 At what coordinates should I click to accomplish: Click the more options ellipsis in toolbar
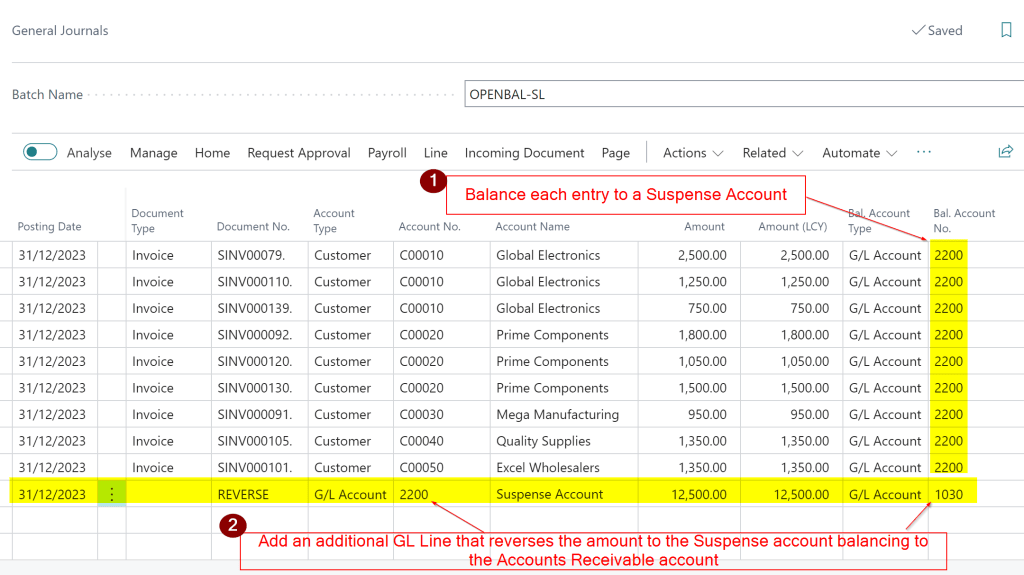coord(923,152)
